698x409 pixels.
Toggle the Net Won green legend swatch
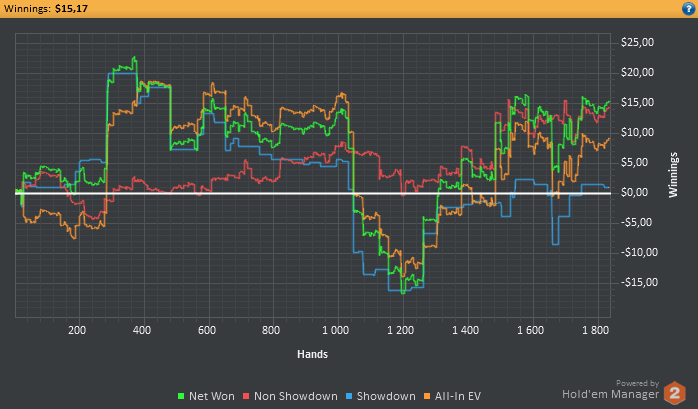(181, 396)
